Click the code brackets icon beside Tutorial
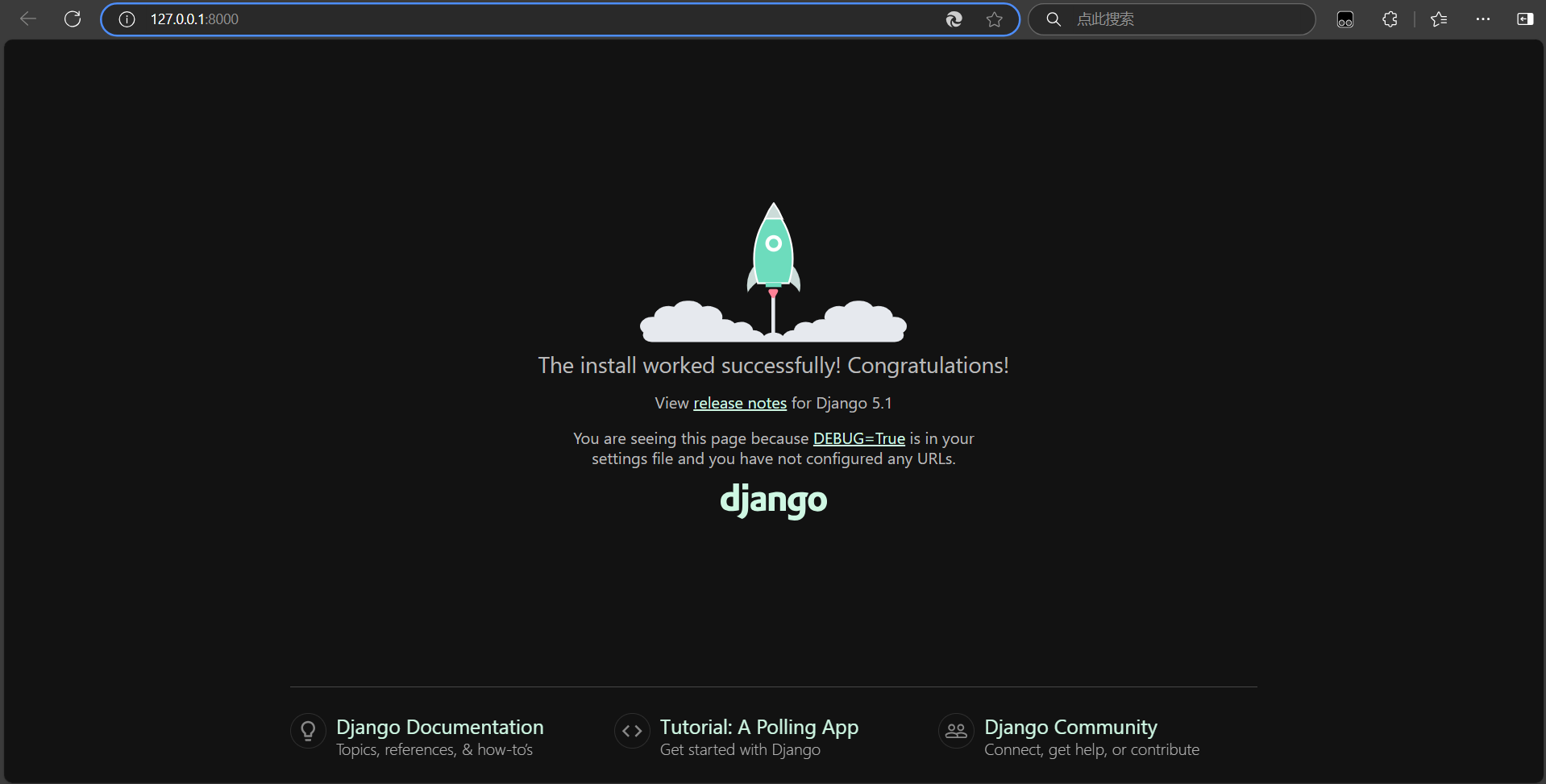This screenshot has width=1546, height=784. click(632, 731)
